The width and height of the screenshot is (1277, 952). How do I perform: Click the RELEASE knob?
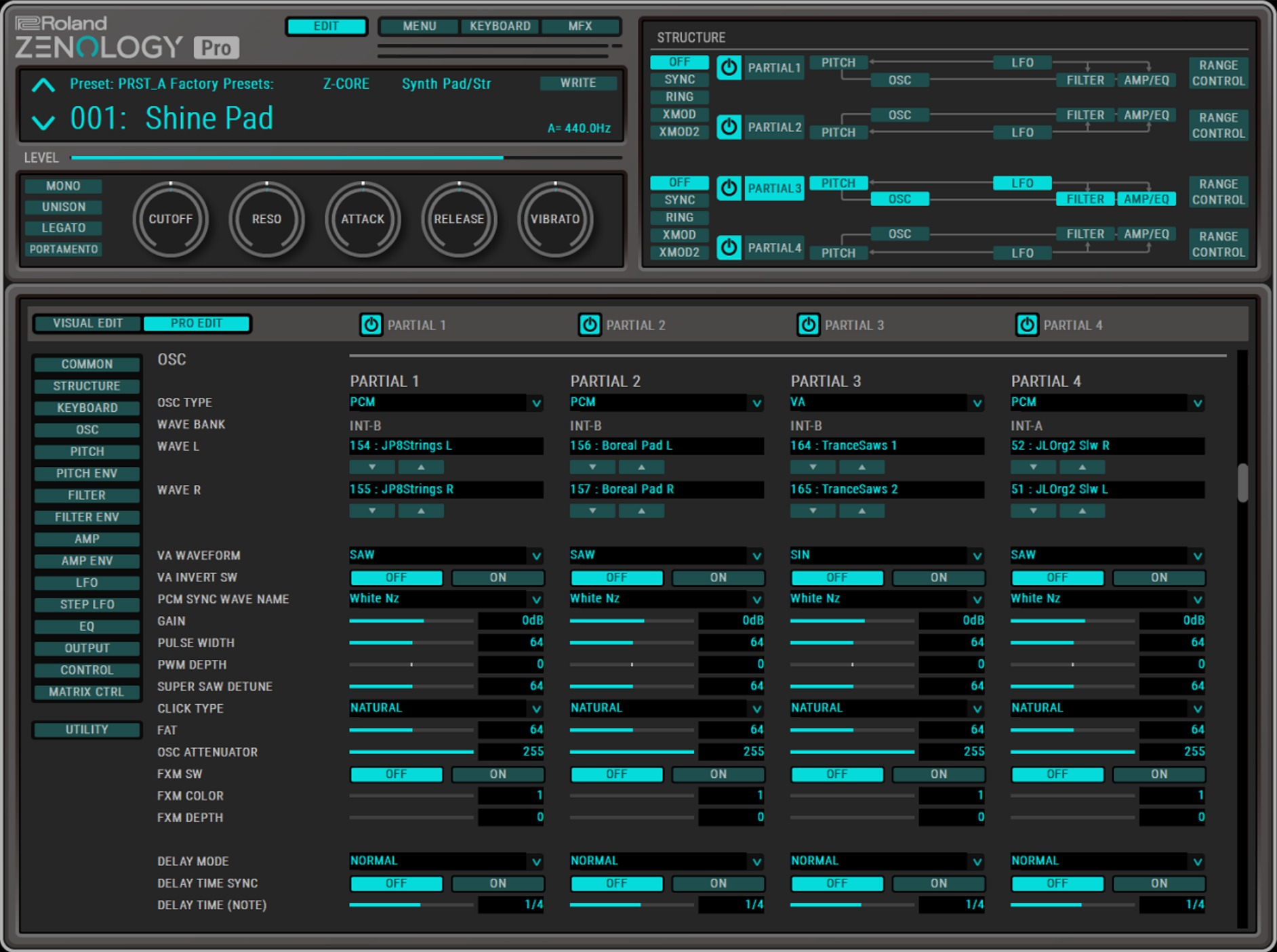point(459,219)
